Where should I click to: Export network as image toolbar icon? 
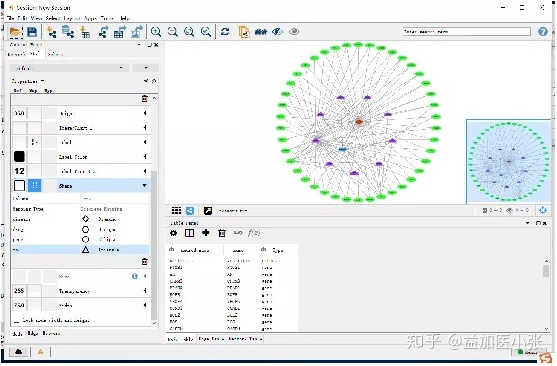click(x=137, y=32)
